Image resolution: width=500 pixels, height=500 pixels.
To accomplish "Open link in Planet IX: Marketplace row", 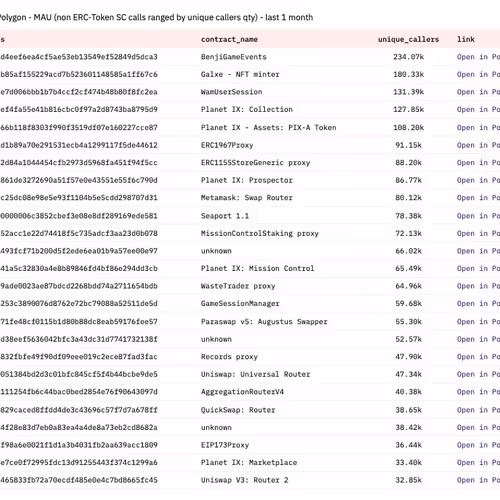I will (478, 463).
